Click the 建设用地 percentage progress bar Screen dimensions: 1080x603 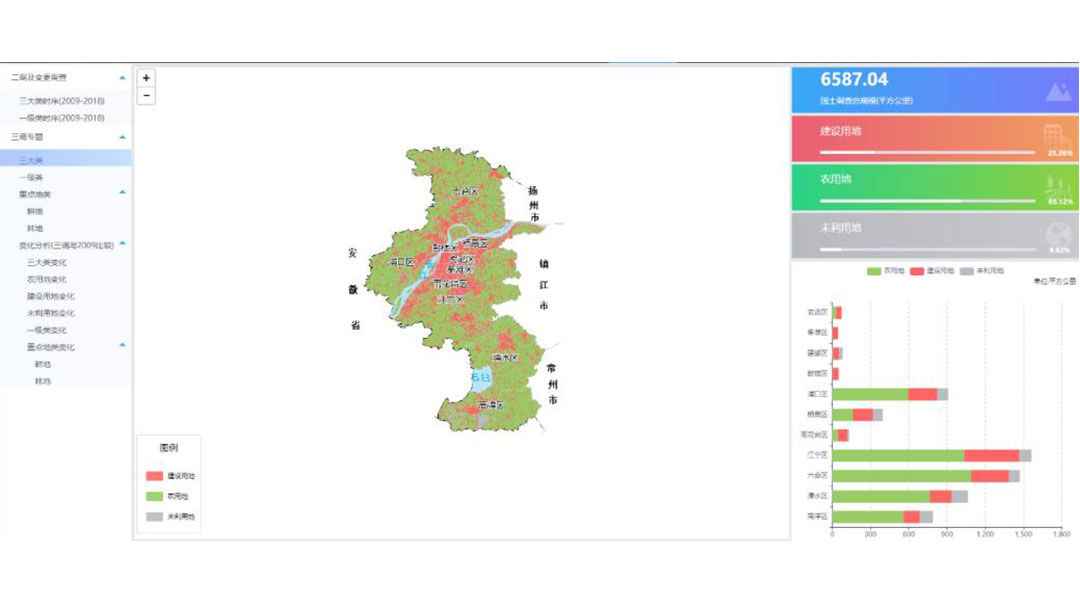point(926,153)
